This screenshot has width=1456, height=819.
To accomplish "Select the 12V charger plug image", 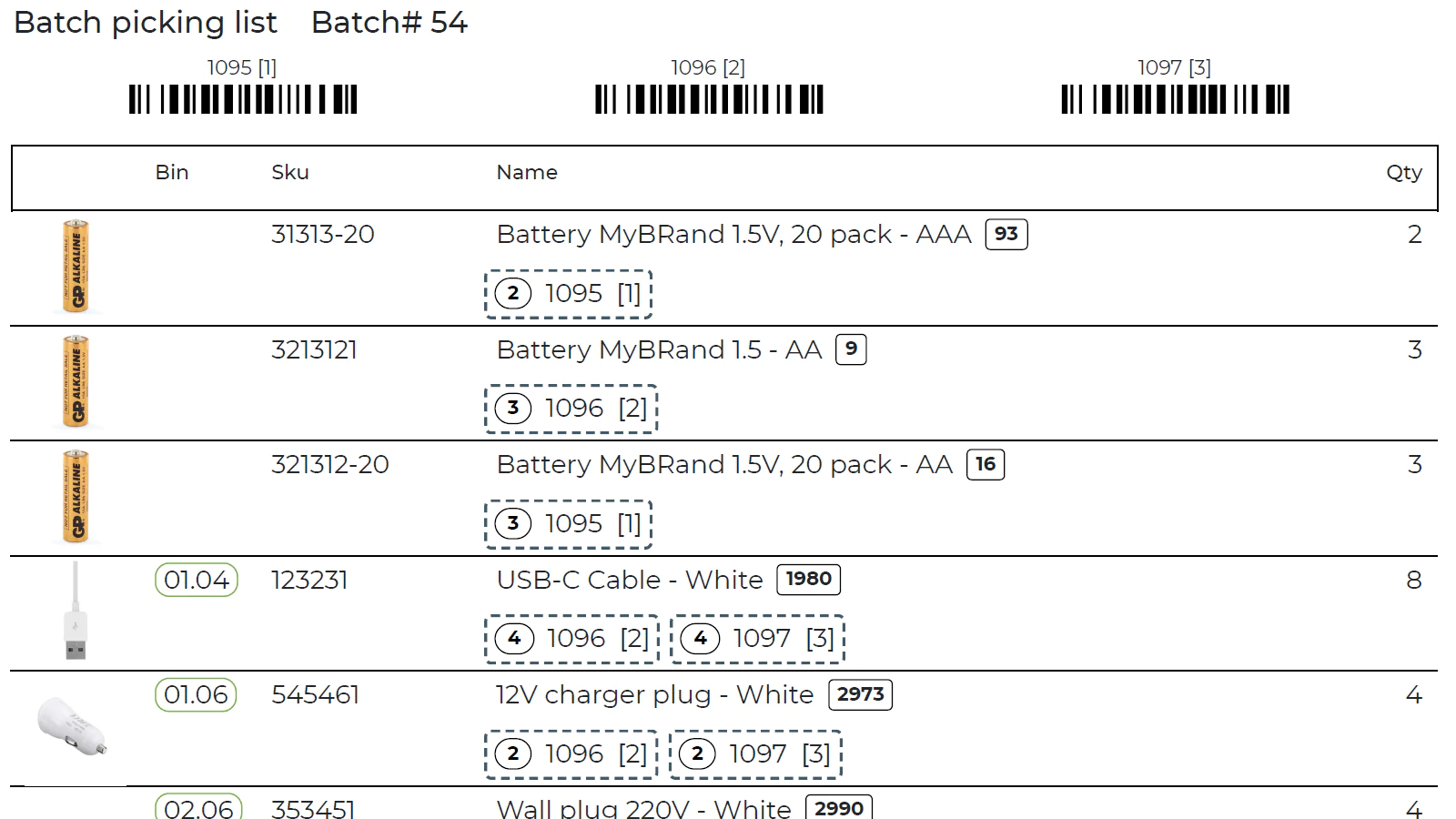I will (x=72, y=726).
